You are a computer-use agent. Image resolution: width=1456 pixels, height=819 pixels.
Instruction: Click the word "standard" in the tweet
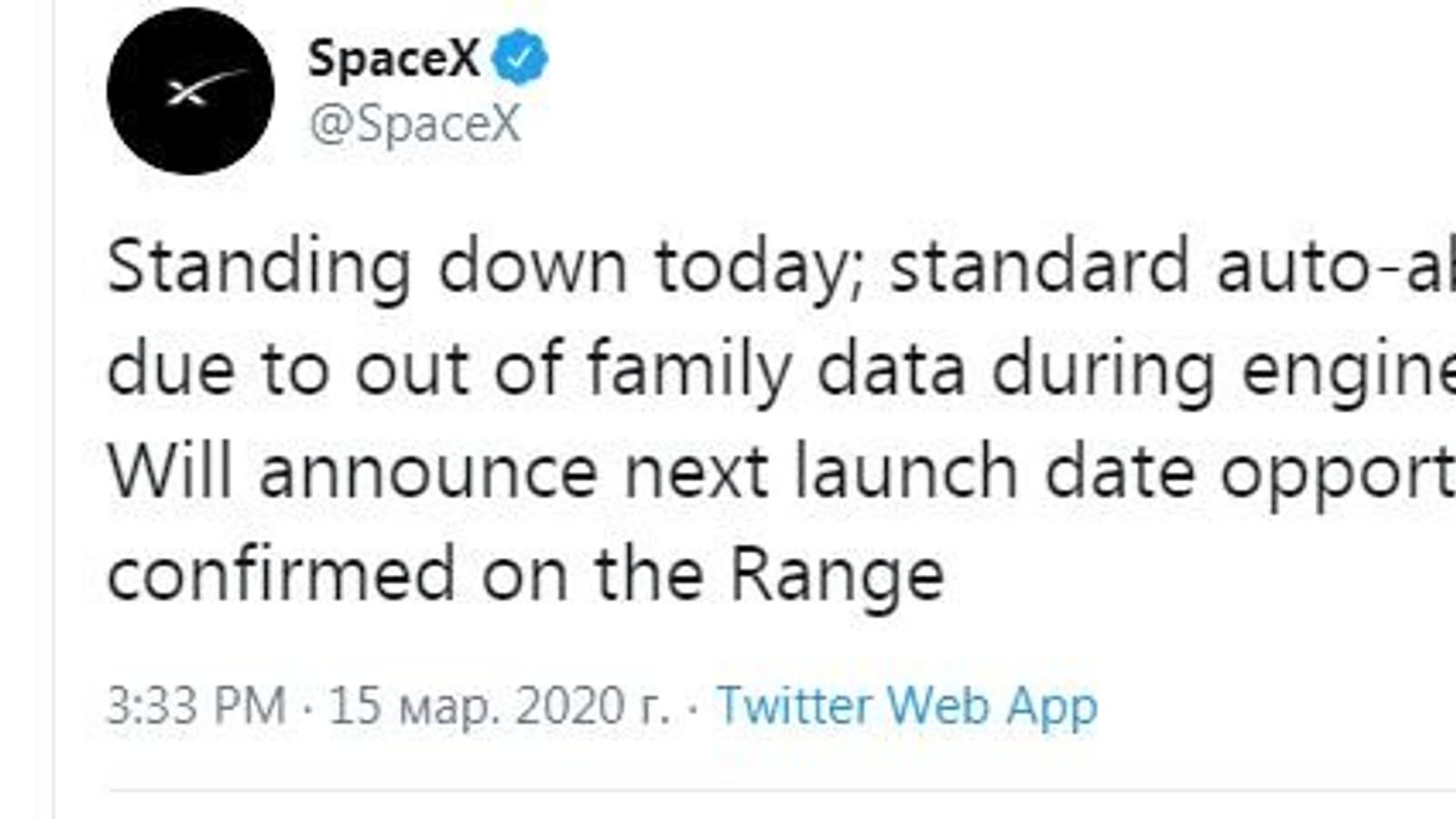(x=1039, y=267)
